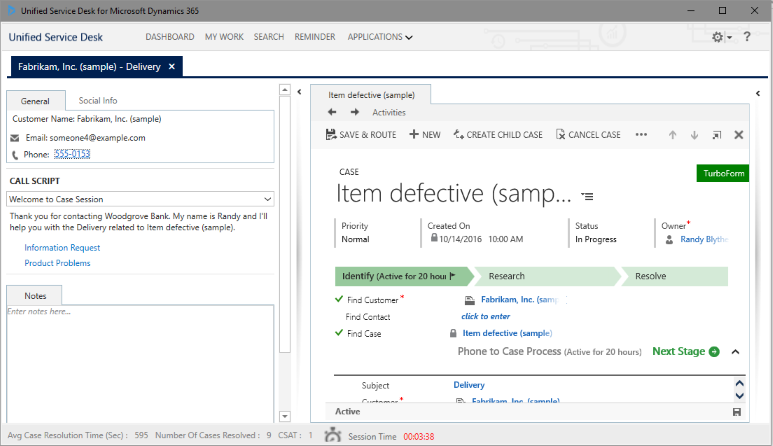Image resolution: width=773 pixels, height=446 pixels.
Task: Click the Created On lock icon
Action: 434,238
